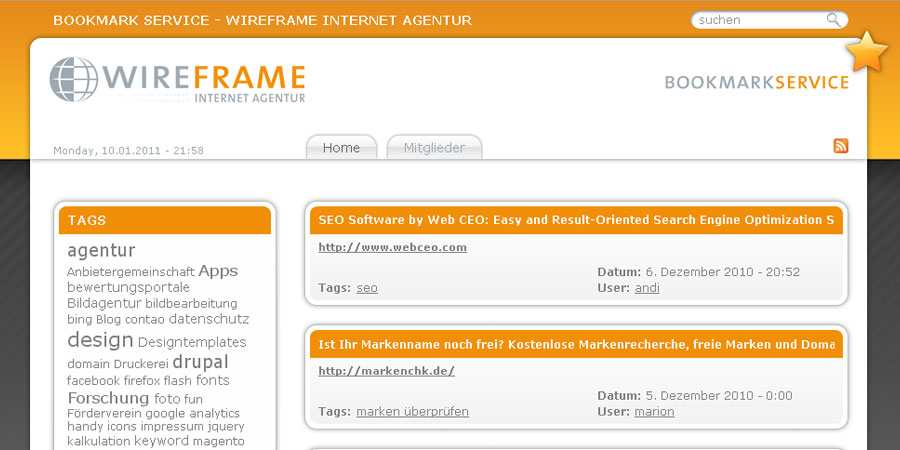Select the design tag
The image size is (900, 450).
[x=100, y=340]
